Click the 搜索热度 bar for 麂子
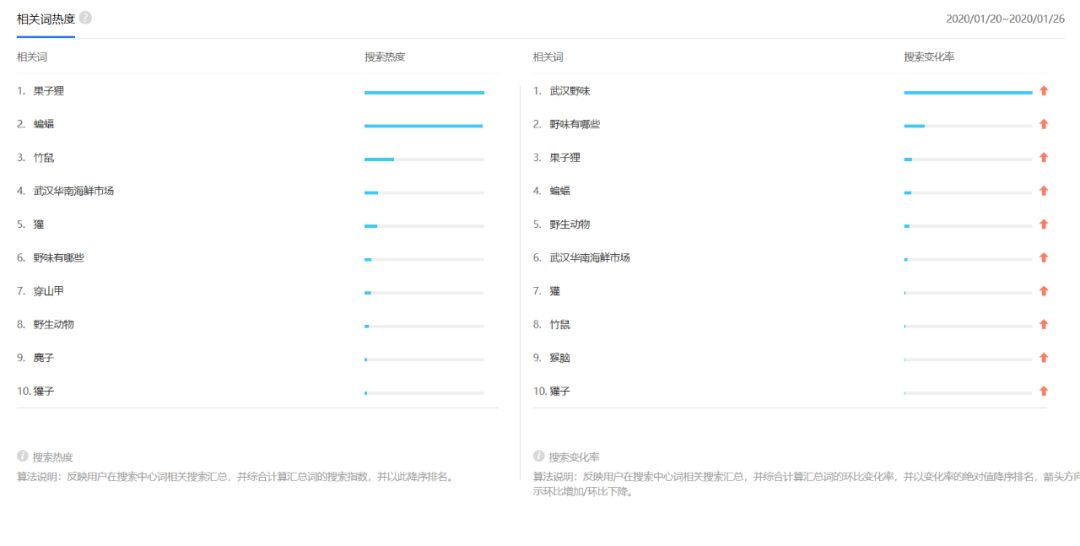 [424, 359]
